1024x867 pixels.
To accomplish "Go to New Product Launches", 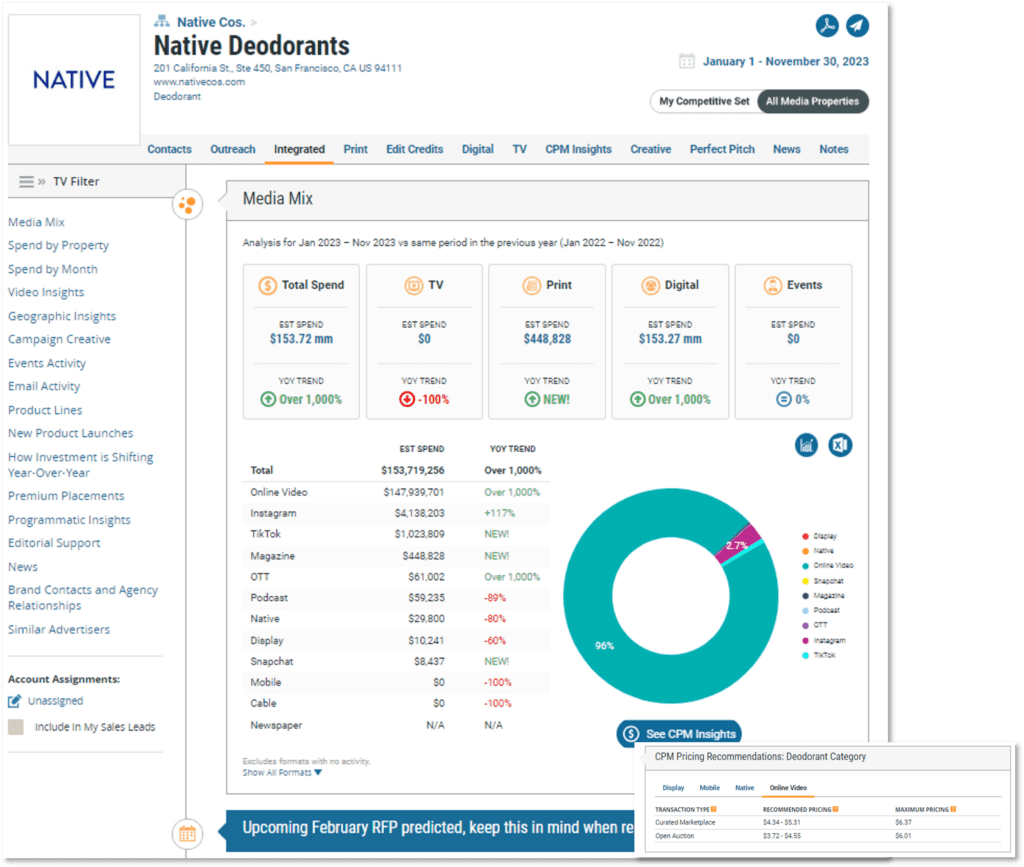I will pos(71,433).
